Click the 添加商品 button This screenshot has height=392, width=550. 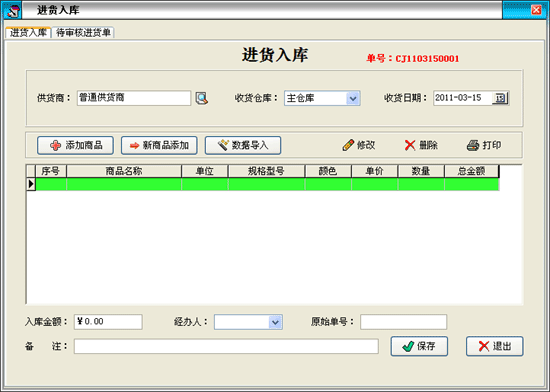tap(75, 146)
